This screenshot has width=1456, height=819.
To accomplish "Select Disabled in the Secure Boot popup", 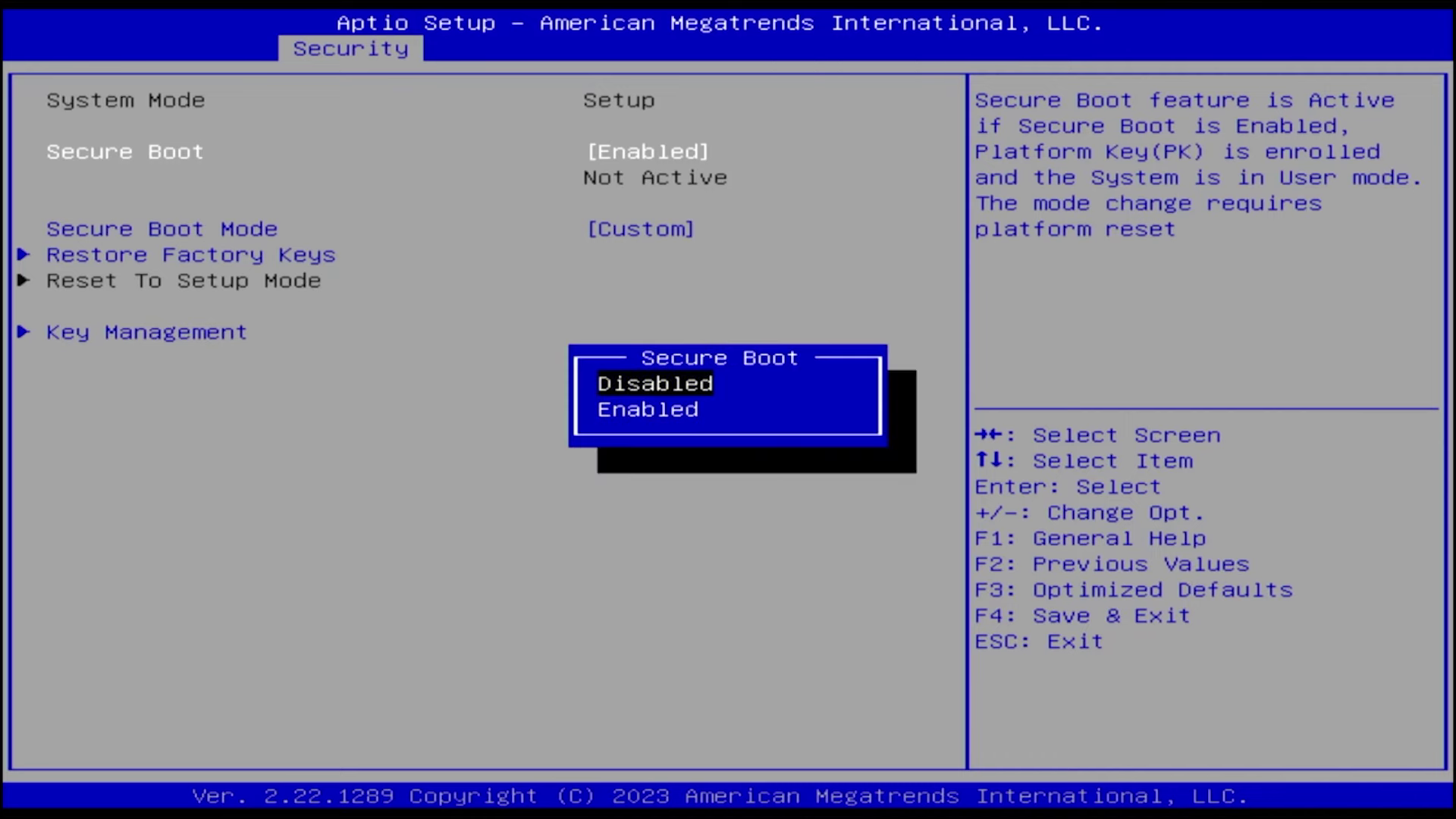I will [654, 383].
